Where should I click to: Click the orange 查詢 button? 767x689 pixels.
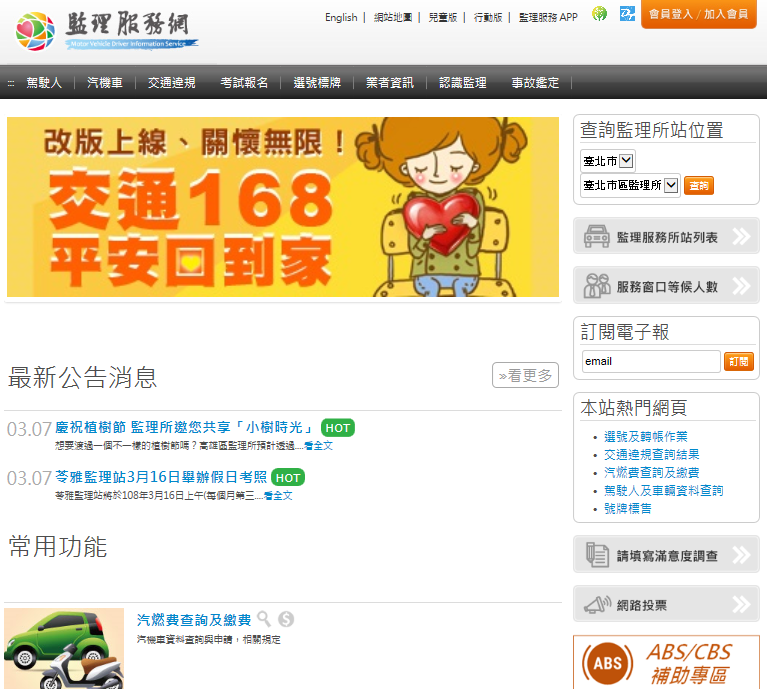(x=699, y=186)
